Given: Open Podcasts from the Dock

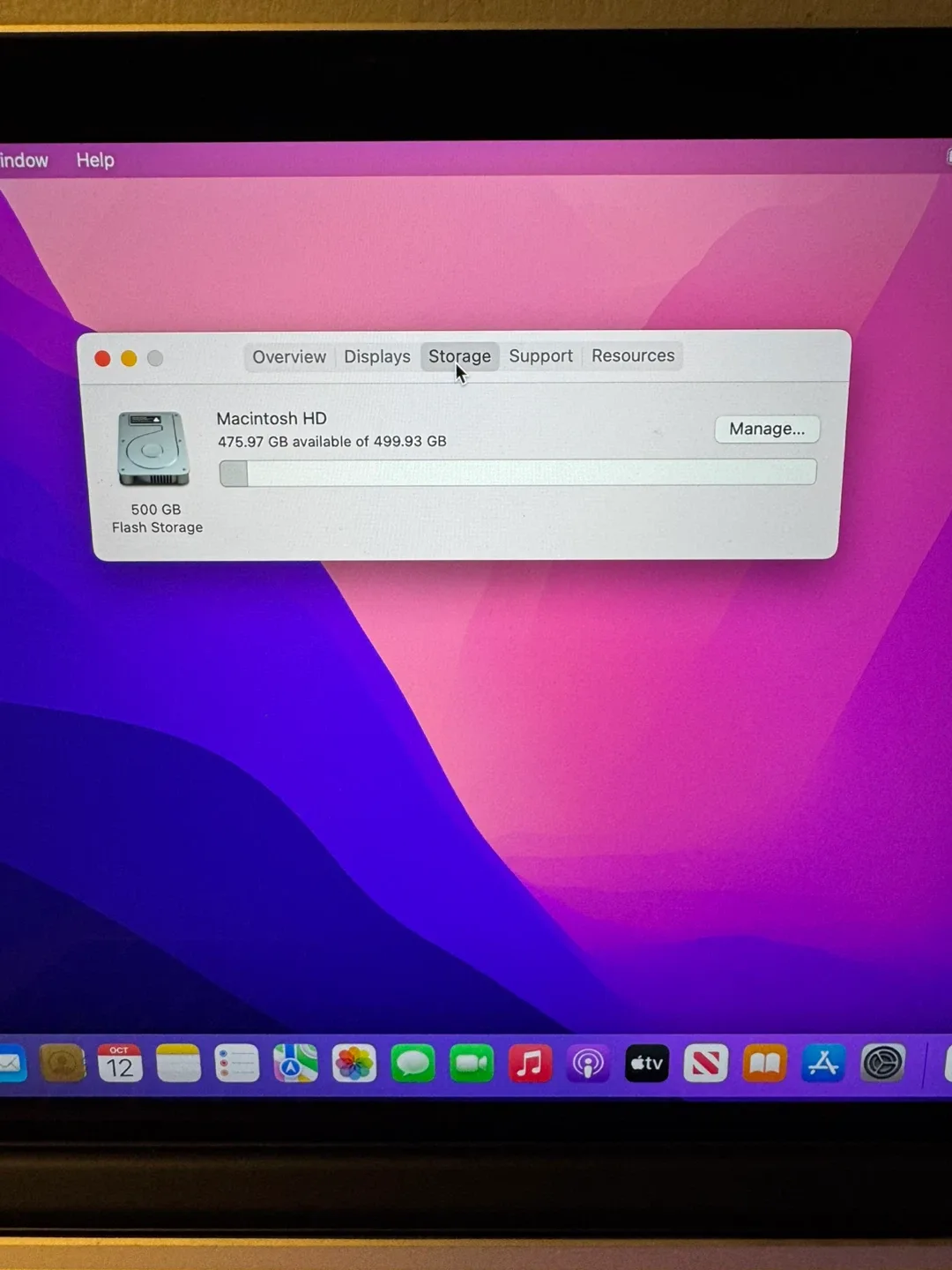Looking at the screenshot, I should pos(588,1064).
